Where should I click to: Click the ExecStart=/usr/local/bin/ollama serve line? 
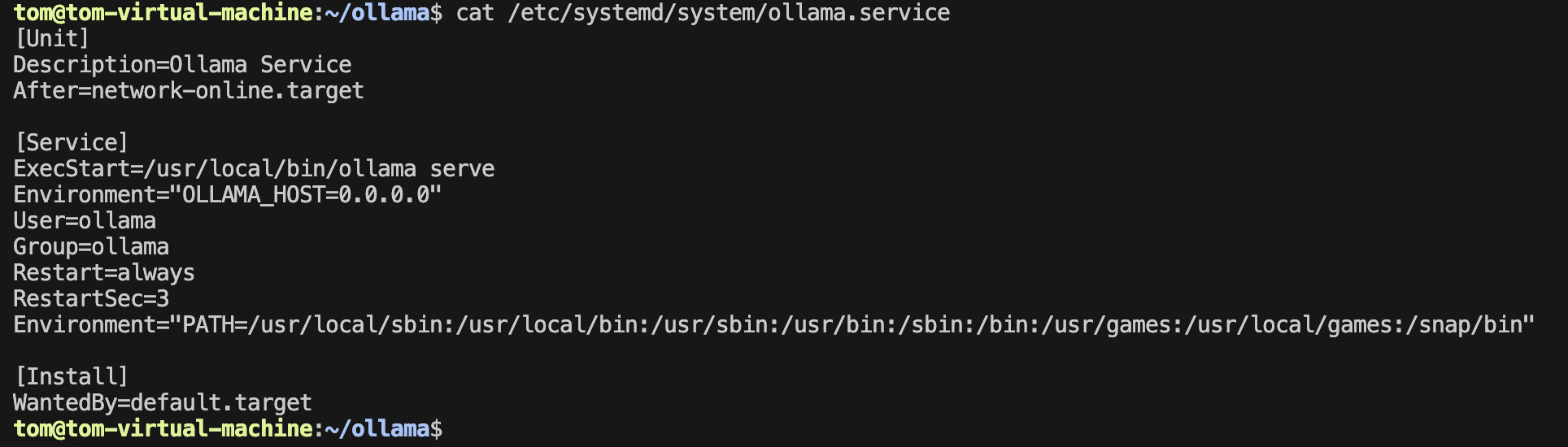click(x=254, y=169)
